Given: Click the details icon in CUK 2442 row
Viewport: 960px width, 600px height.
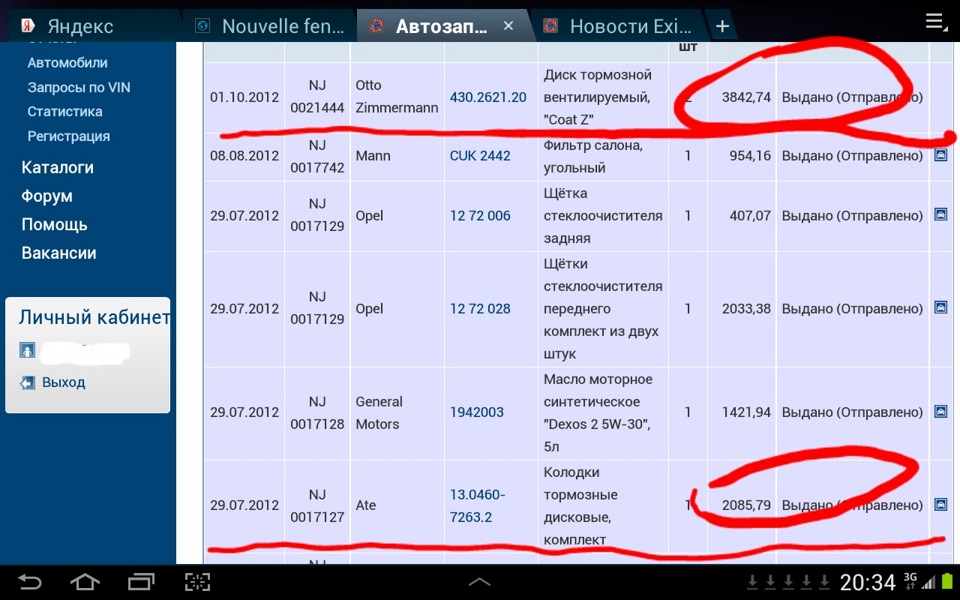Looking at the screenshot, I should [941, 155].
